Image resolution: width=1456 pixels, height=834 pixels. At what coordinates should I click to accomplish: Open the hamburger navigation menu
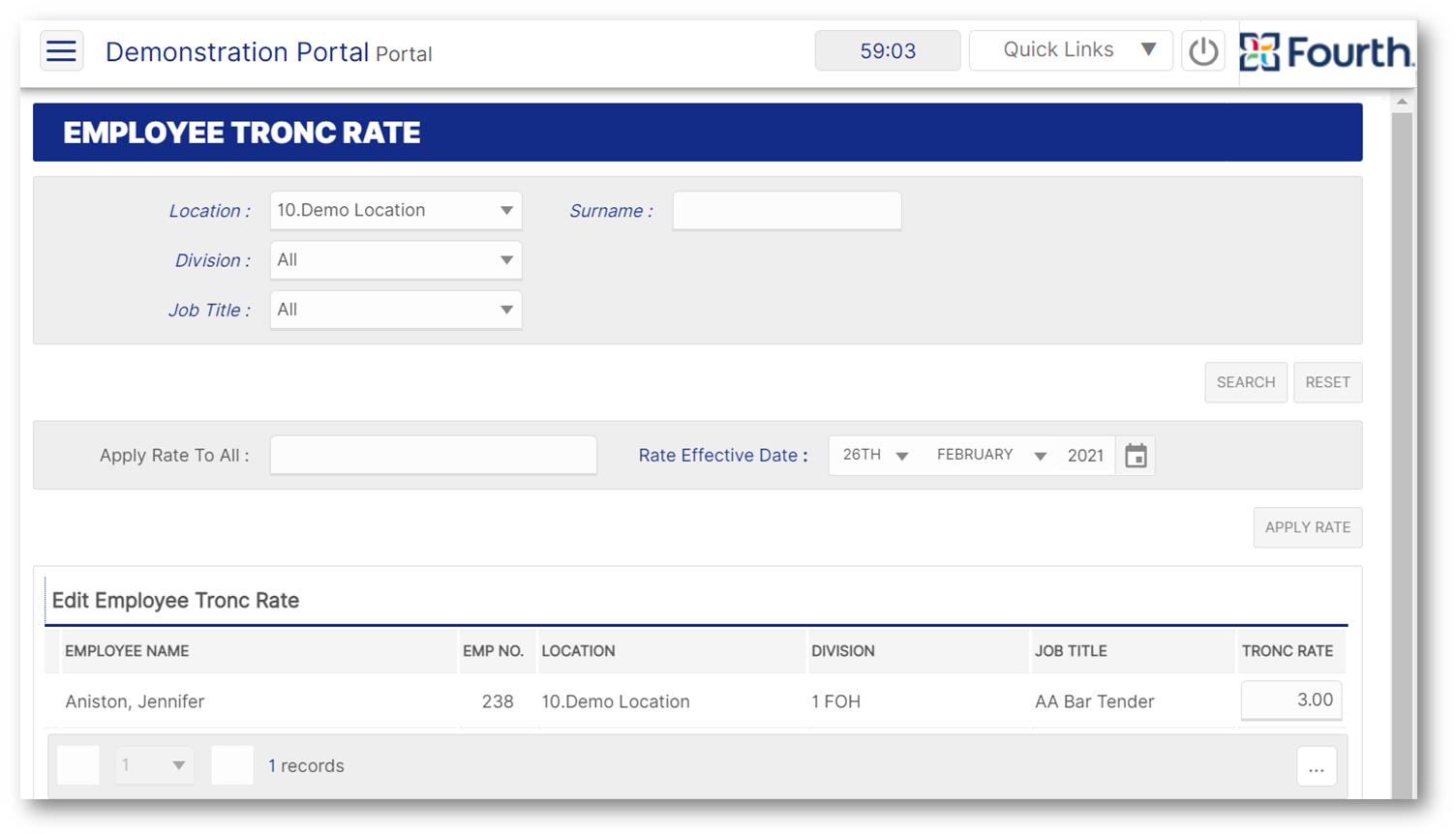[61, 51]
